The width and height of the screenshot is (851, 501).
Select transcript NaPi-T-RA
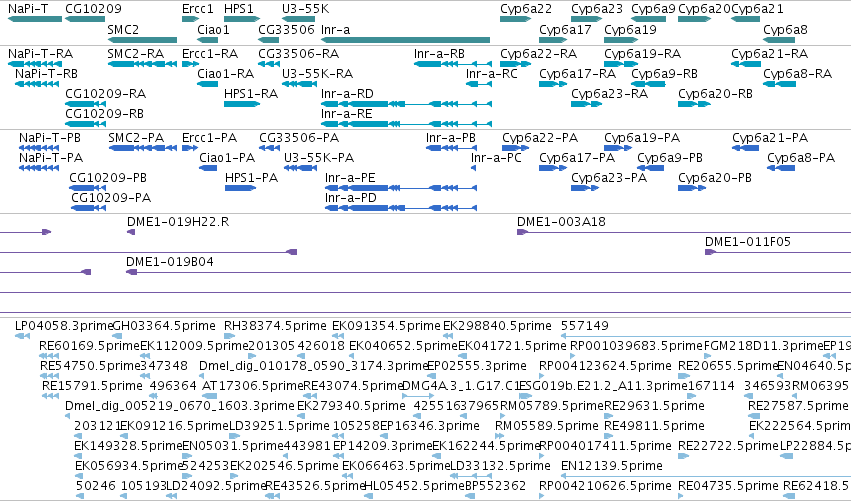35,64
